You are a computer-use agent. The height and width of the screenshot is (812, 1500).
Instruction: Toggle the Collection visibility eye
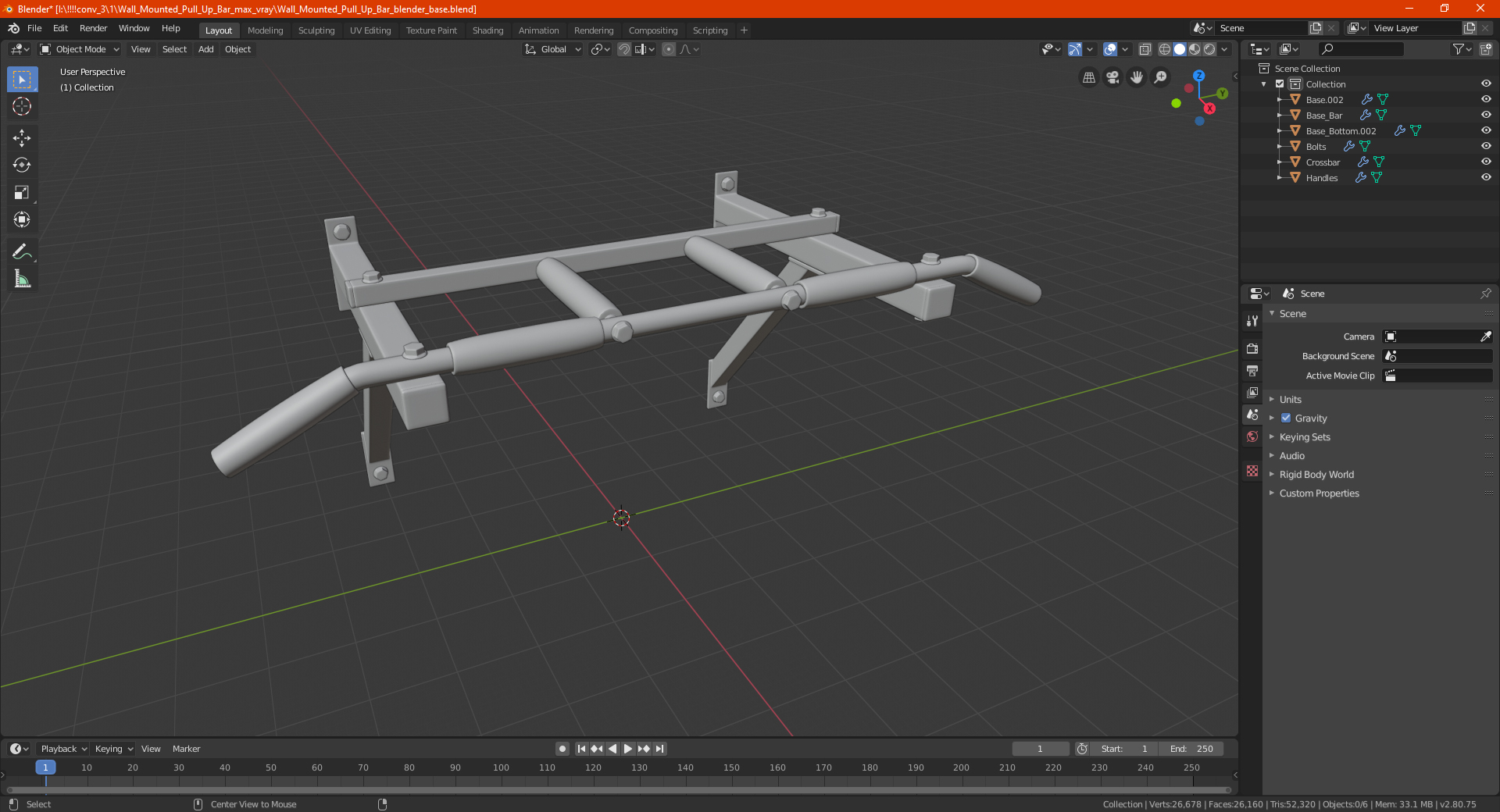pos(1486,84)
